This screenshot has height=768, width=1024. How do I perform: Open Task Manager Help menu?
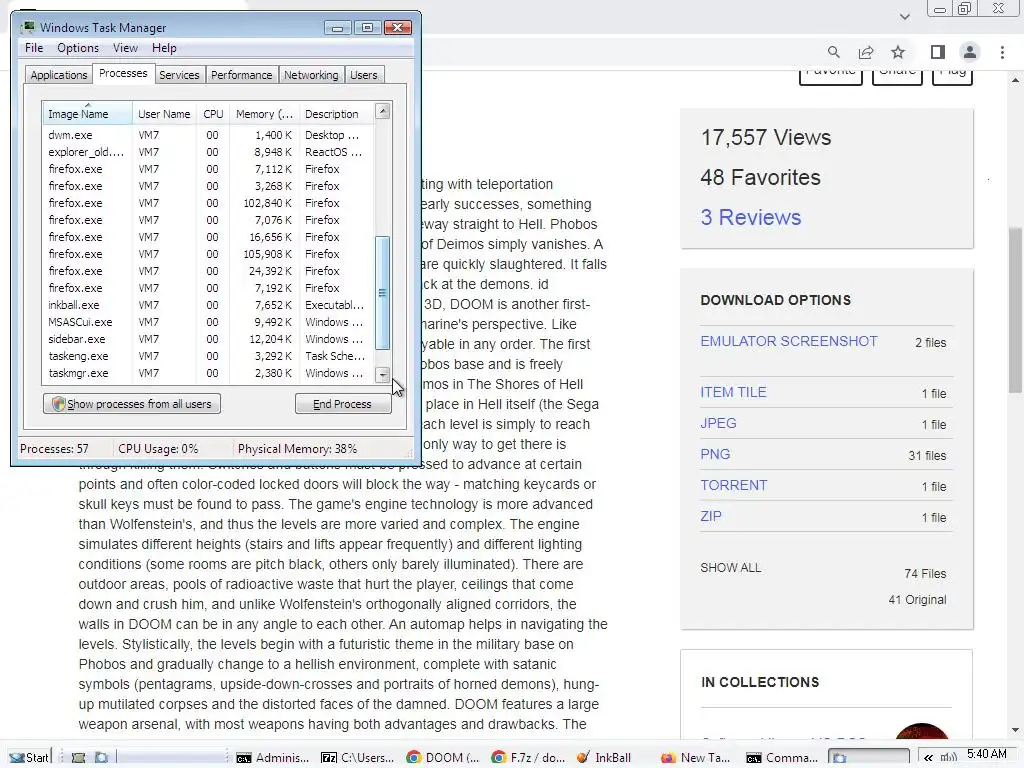click(164, 48)
